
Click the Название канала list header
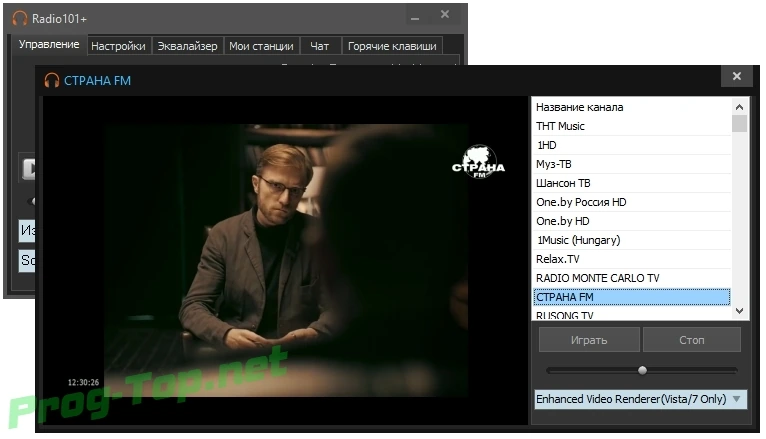(x=632, y=107)
